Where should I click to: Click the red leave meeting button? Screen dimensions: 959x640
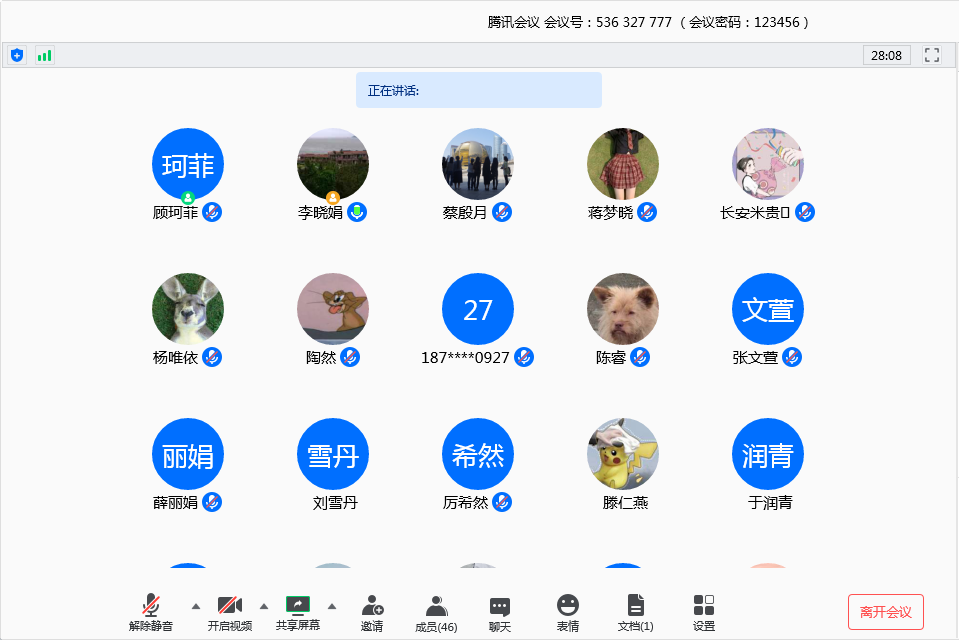pos(885,612)
